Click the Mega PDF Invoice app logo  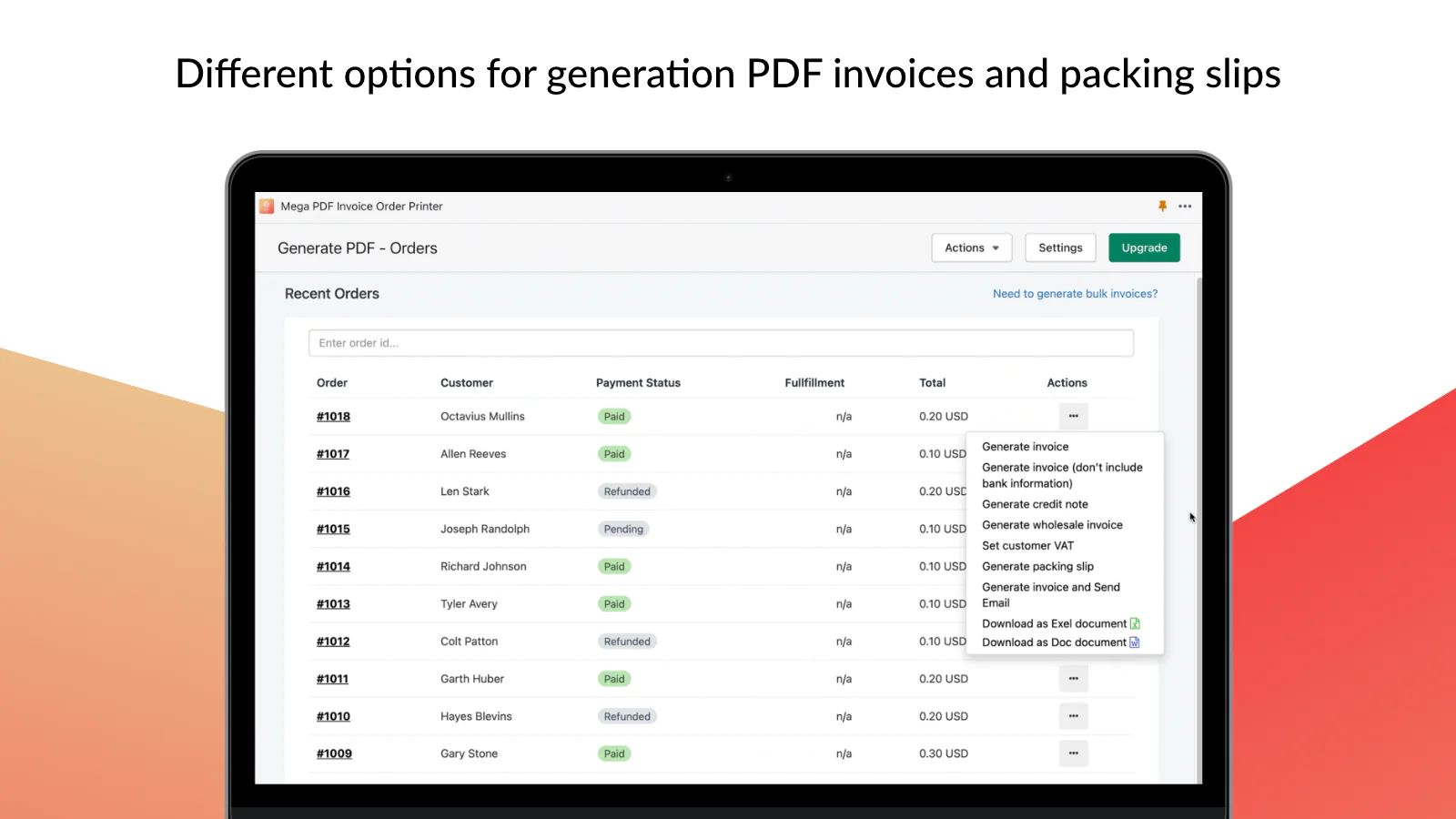[x=267, y=207]
